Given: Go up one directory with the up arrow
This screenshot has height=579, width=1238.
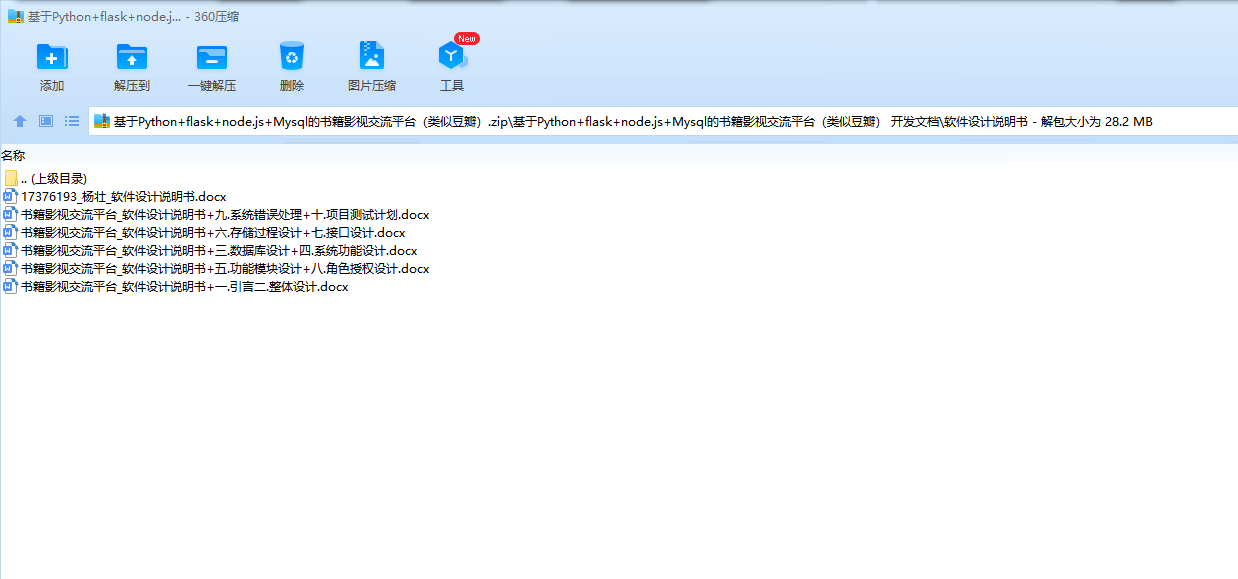Looking at the screenshot, I should click(20, 121).
